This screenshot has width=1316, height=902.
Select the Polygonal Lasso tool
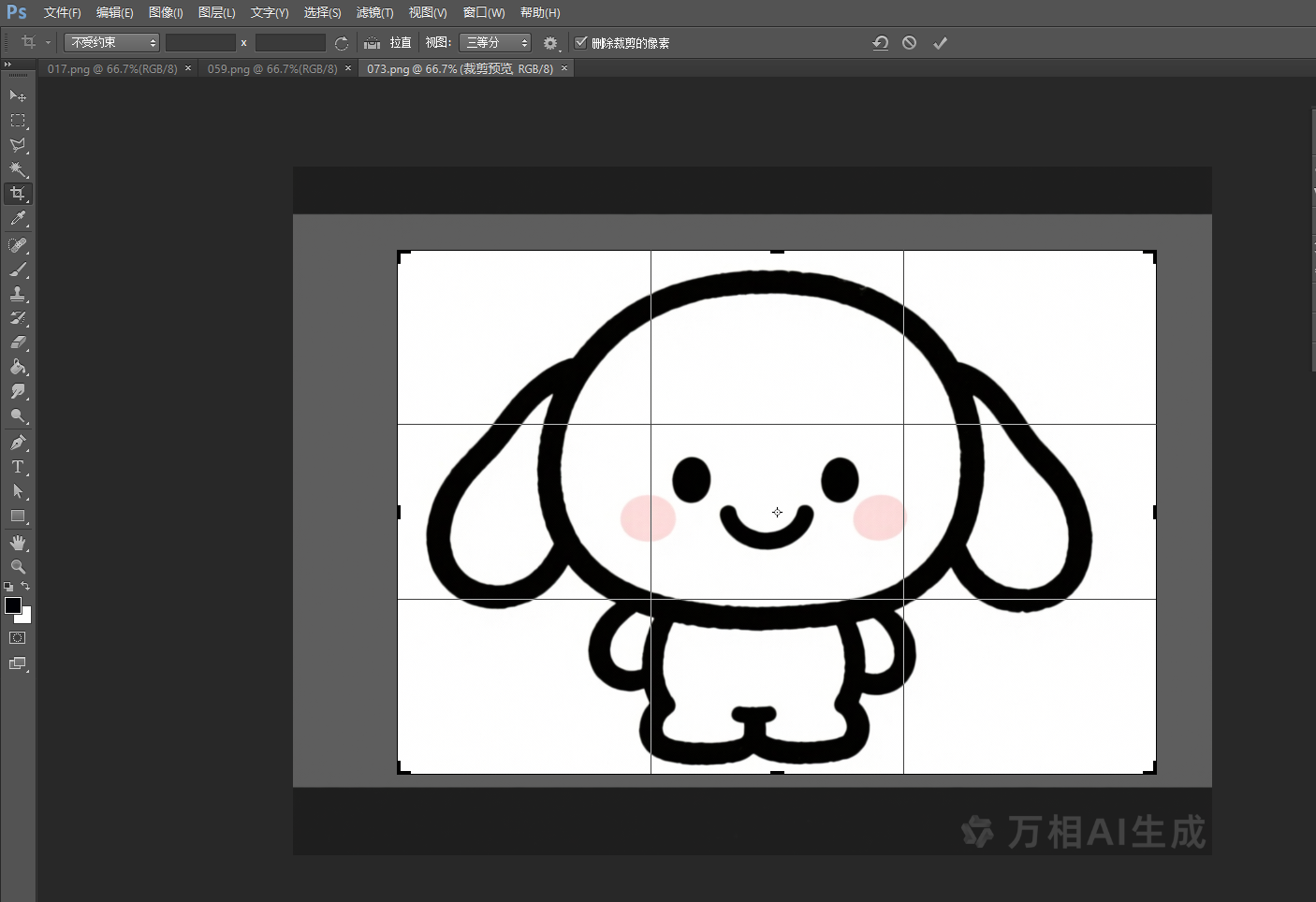18,145
